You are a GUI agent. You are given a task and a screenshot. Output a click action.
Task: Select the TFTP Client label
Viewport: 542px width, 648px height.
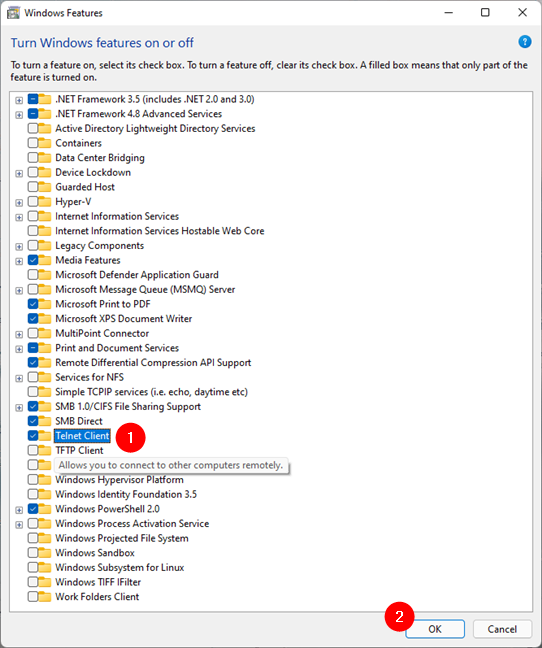pos(79,450)
